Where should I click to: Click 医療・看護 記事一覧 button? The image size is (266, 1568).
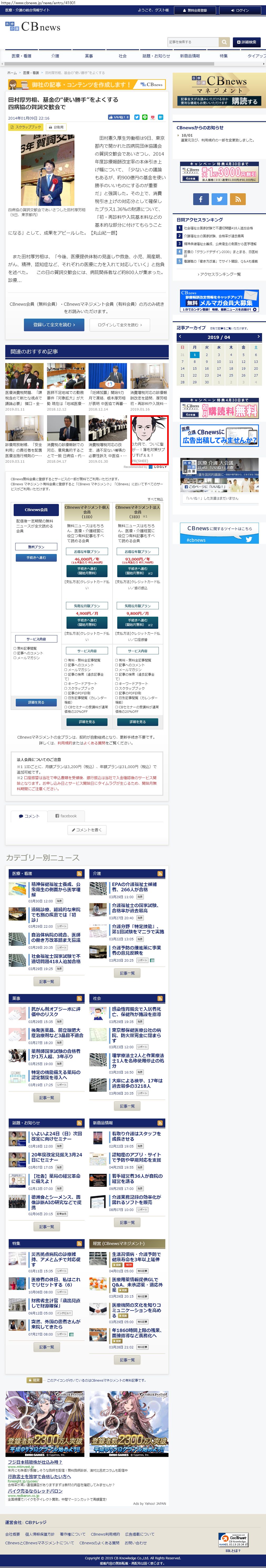47,981
